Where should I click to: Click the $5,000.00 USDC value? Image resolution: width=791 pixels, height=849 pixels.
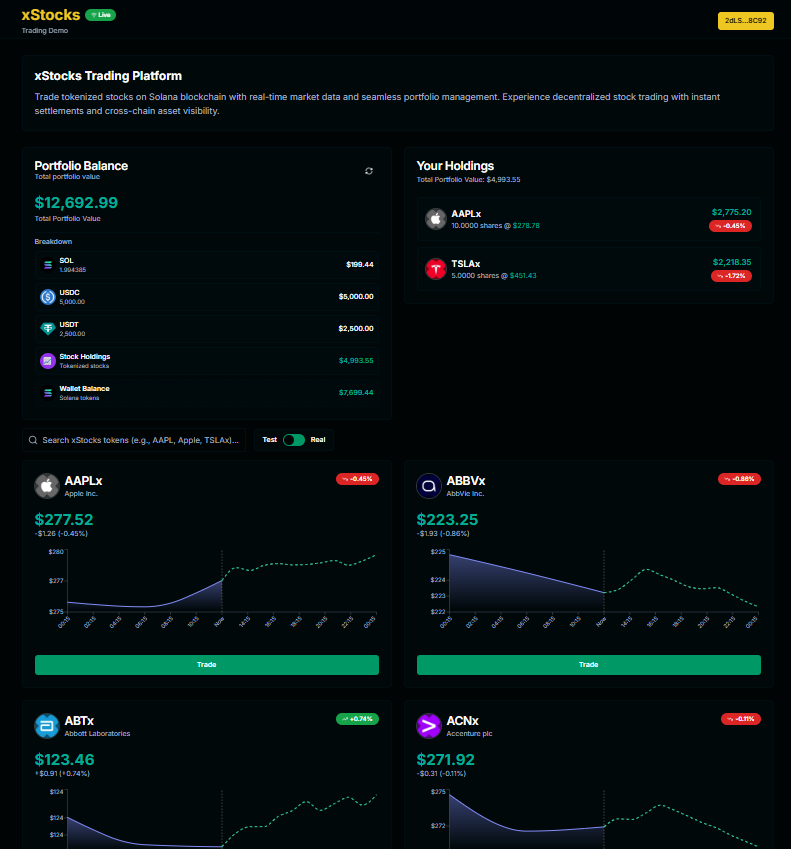(356, 297)
